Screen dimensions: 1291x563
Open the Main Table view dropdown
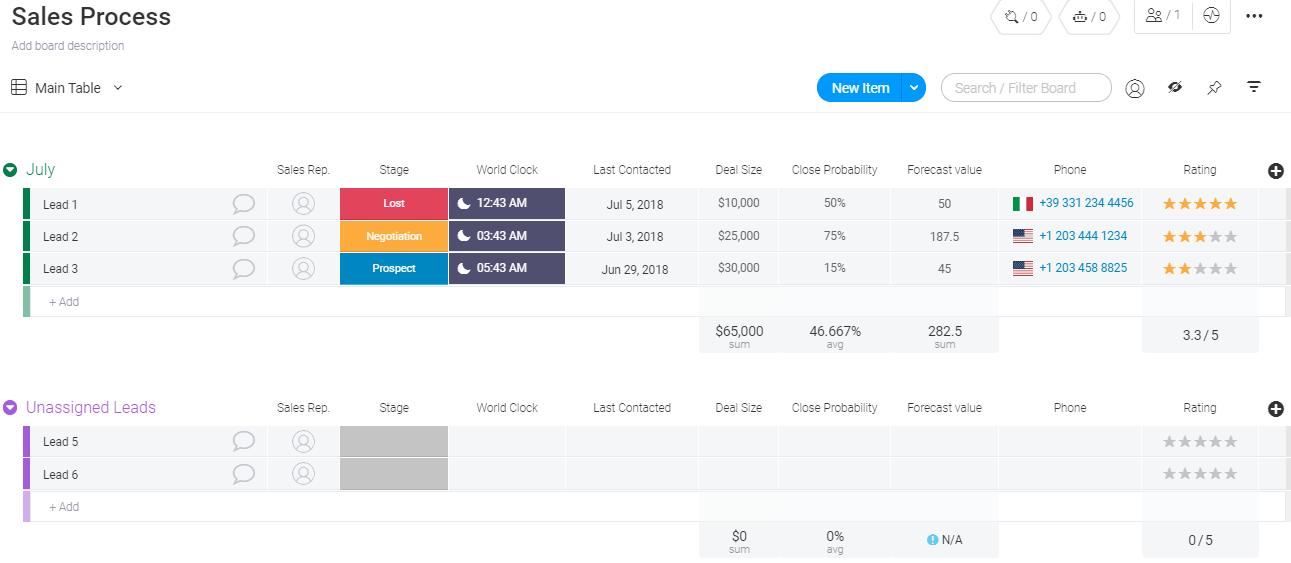click(118, 88)
